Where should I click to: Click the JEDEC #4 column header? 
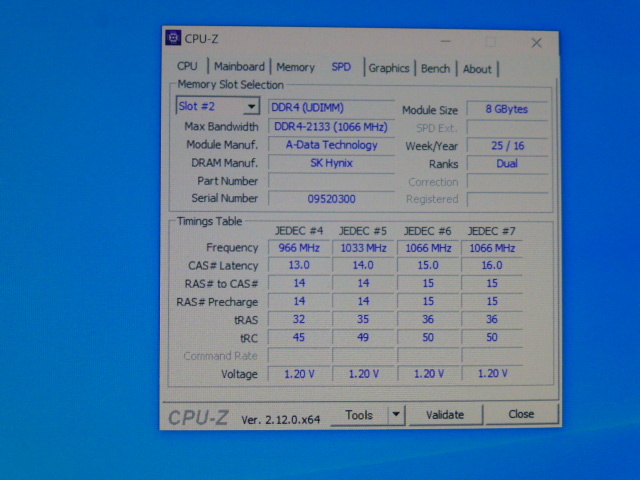click(x=299, y=231)
